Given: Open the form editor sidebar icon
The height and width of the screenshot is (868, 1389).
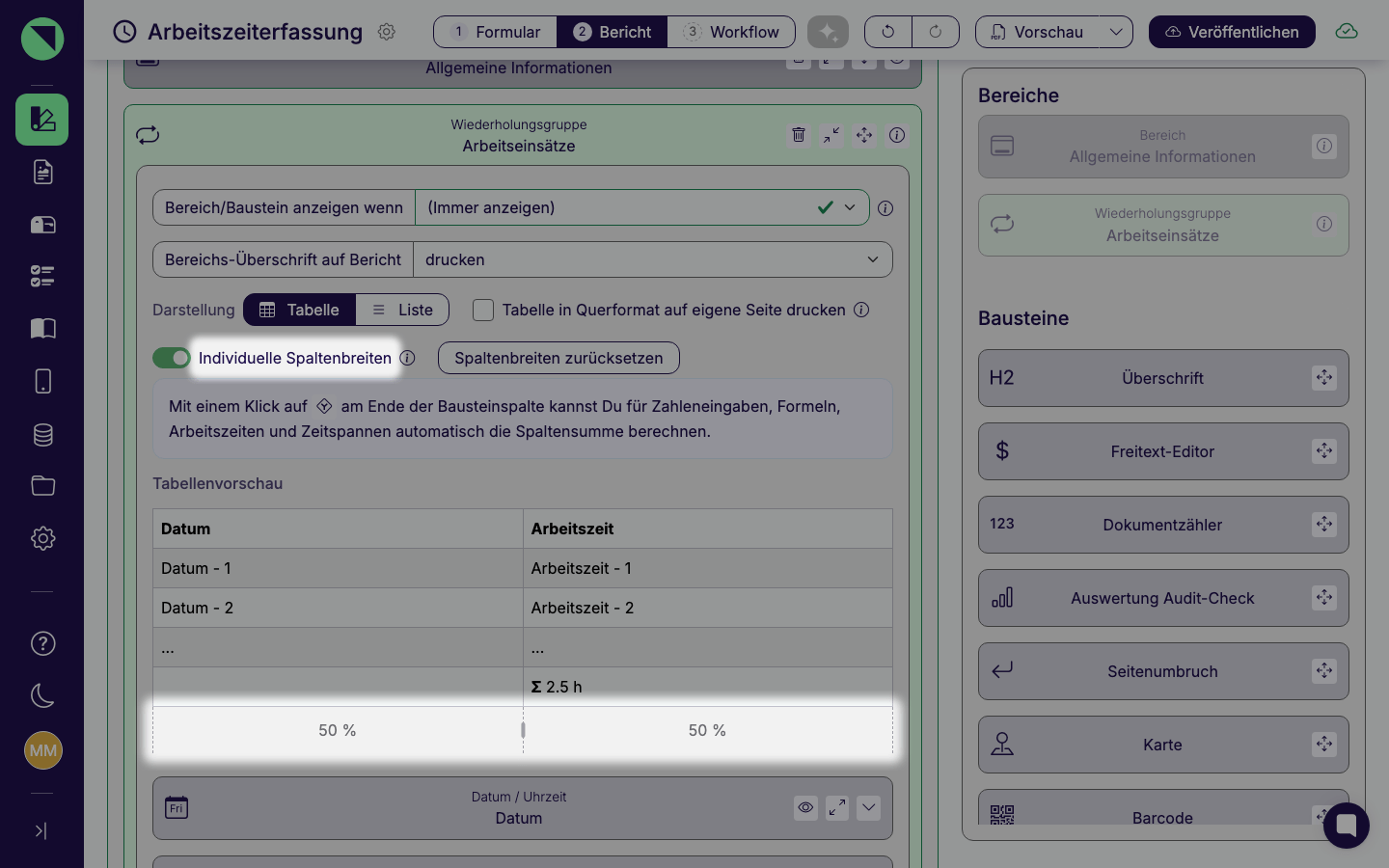Looking at the screenshot, I should point(41,120).
